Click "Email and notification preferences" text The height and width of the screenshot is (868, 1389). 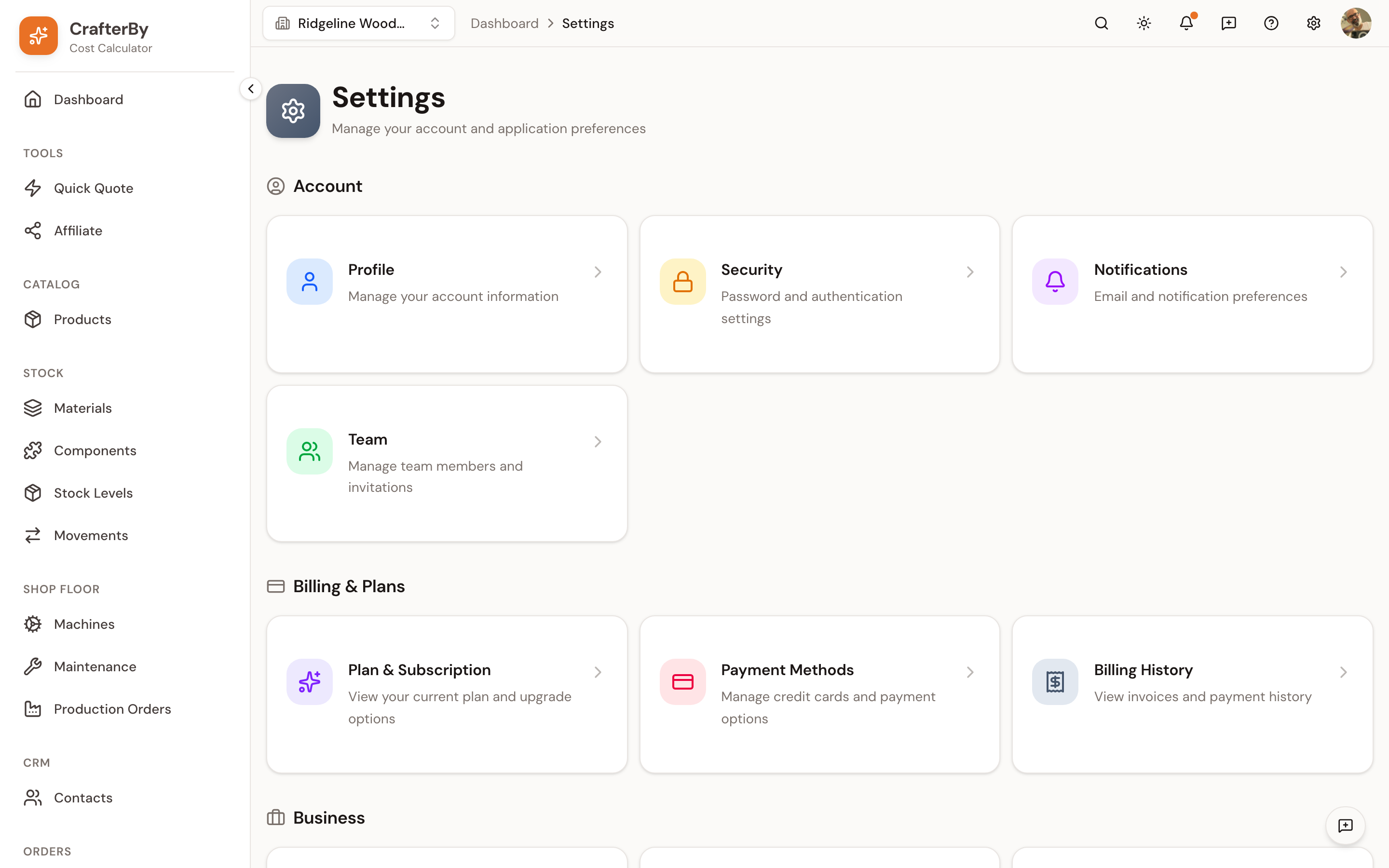tap(1200, 296)
